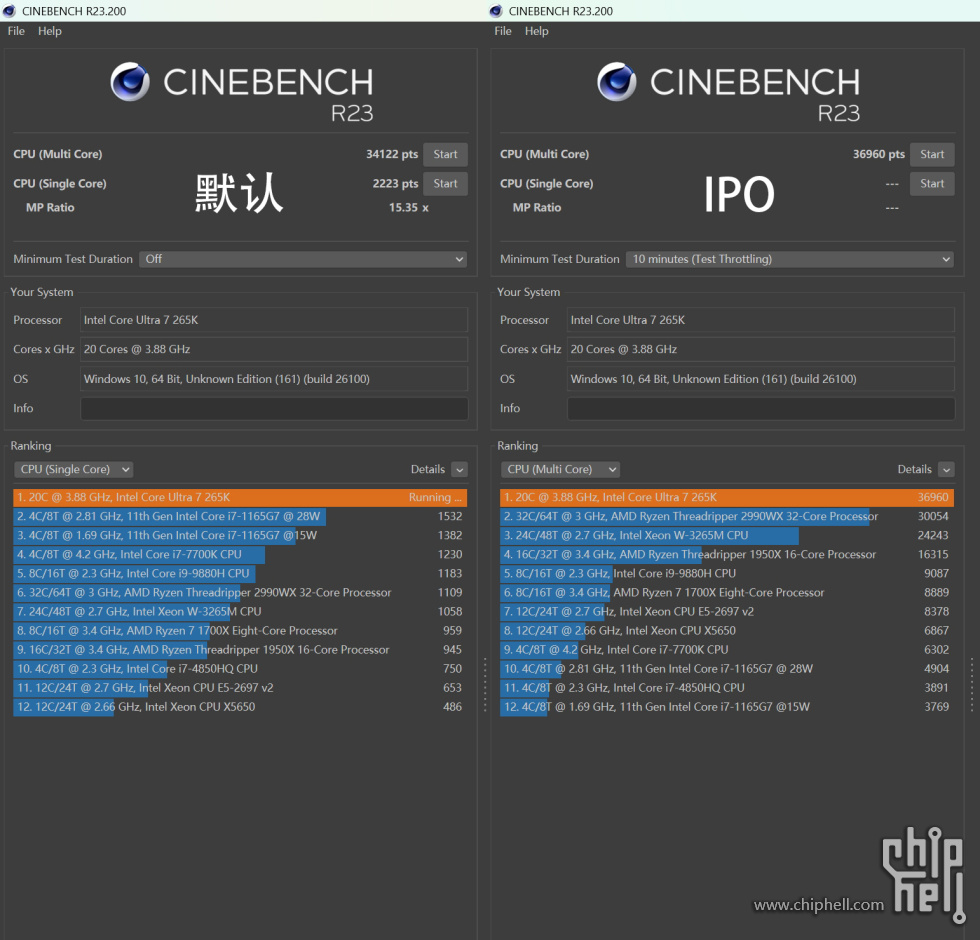Select i9-9880H row scoring 1183
The width and height of the screenshot is (980, 940).
point(240,574)
